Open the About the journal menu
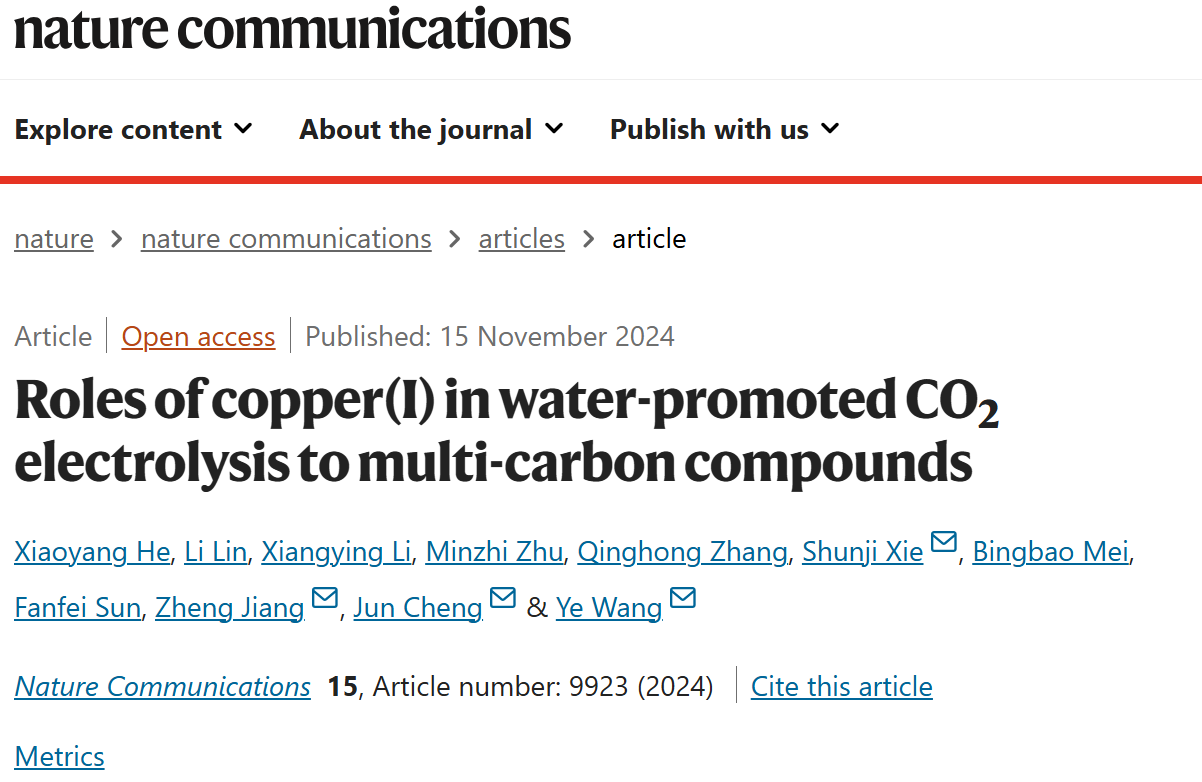Screen dimensions: 1202x782 click(431, 130)
